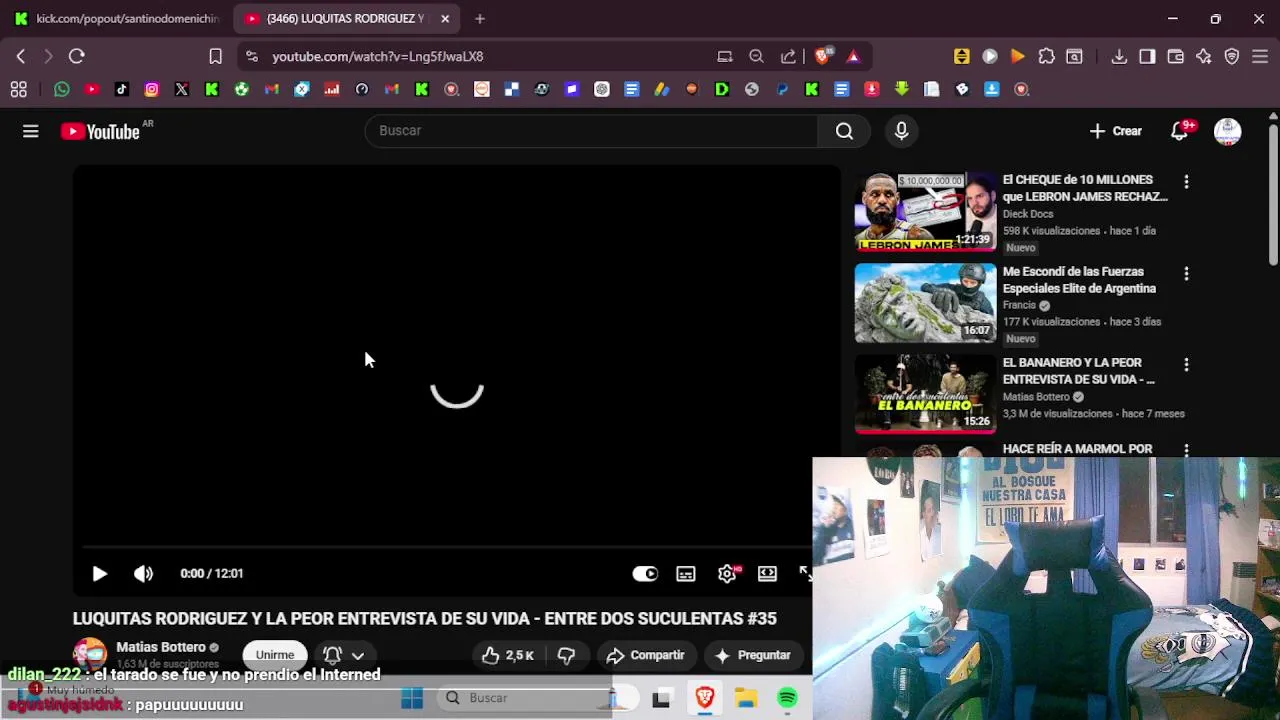The width and height of the screenshot is (1280, 720).
Task: Close the YouTube browser tab
Action: coord(445,19)
